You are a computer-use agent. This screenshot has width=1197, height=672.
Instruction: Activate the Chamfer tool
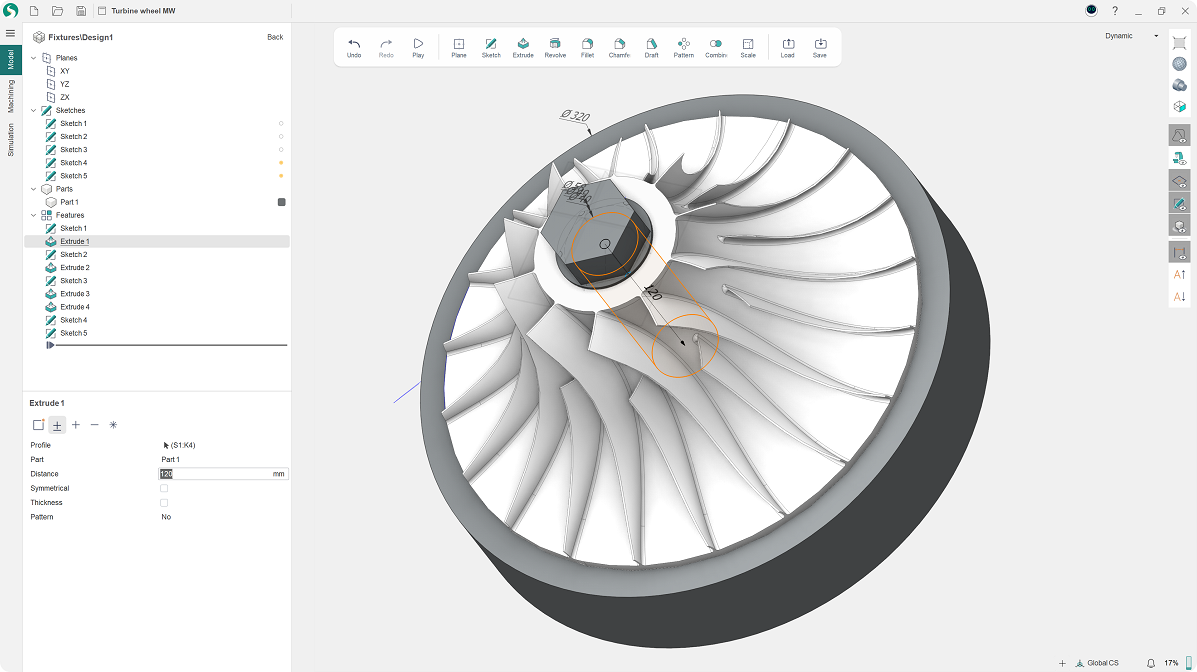click(619, 48)
